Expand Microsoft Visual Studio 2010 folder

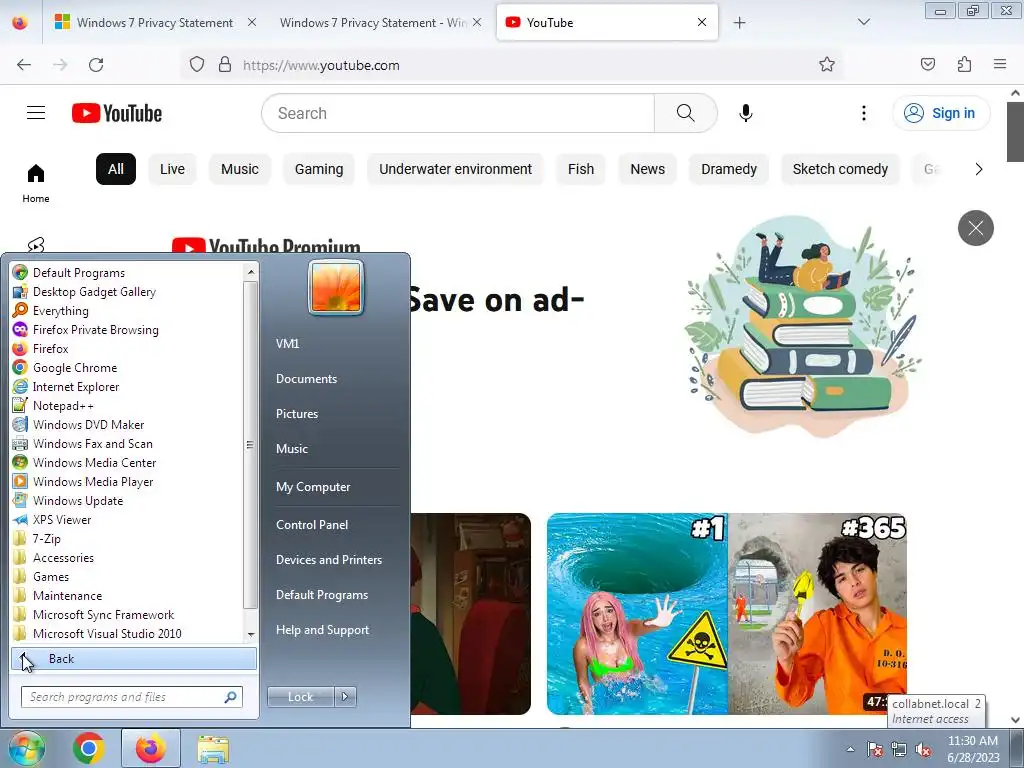tap(107, 633)
